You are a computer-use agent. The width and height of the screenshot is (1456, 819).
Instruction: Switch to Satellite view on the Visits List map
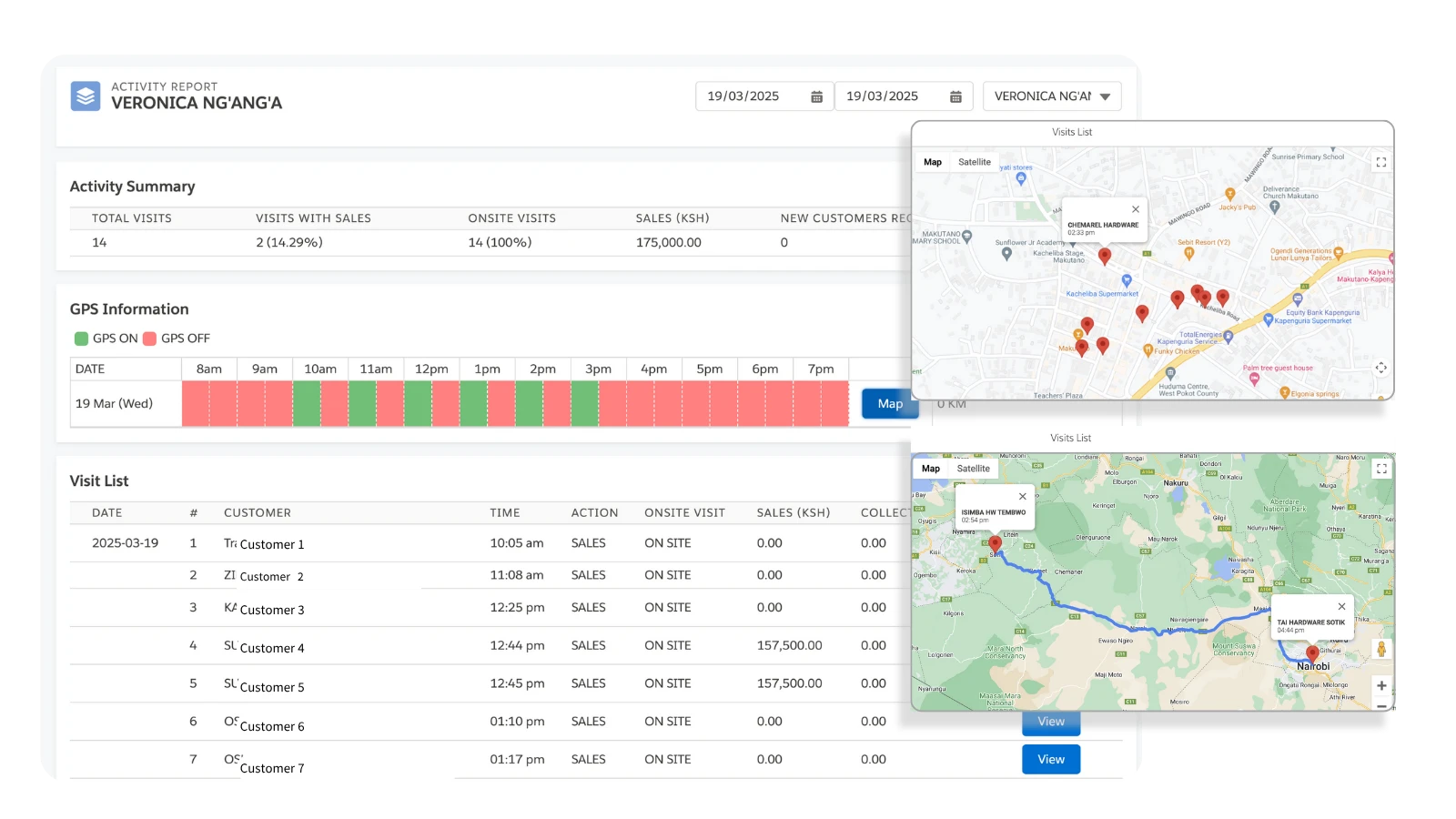click(974, 161)
